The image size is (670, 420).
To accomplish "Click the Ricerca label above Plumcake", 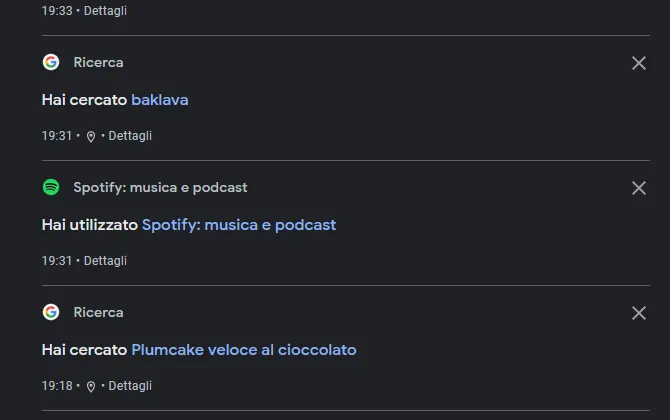I will point(98,312).
